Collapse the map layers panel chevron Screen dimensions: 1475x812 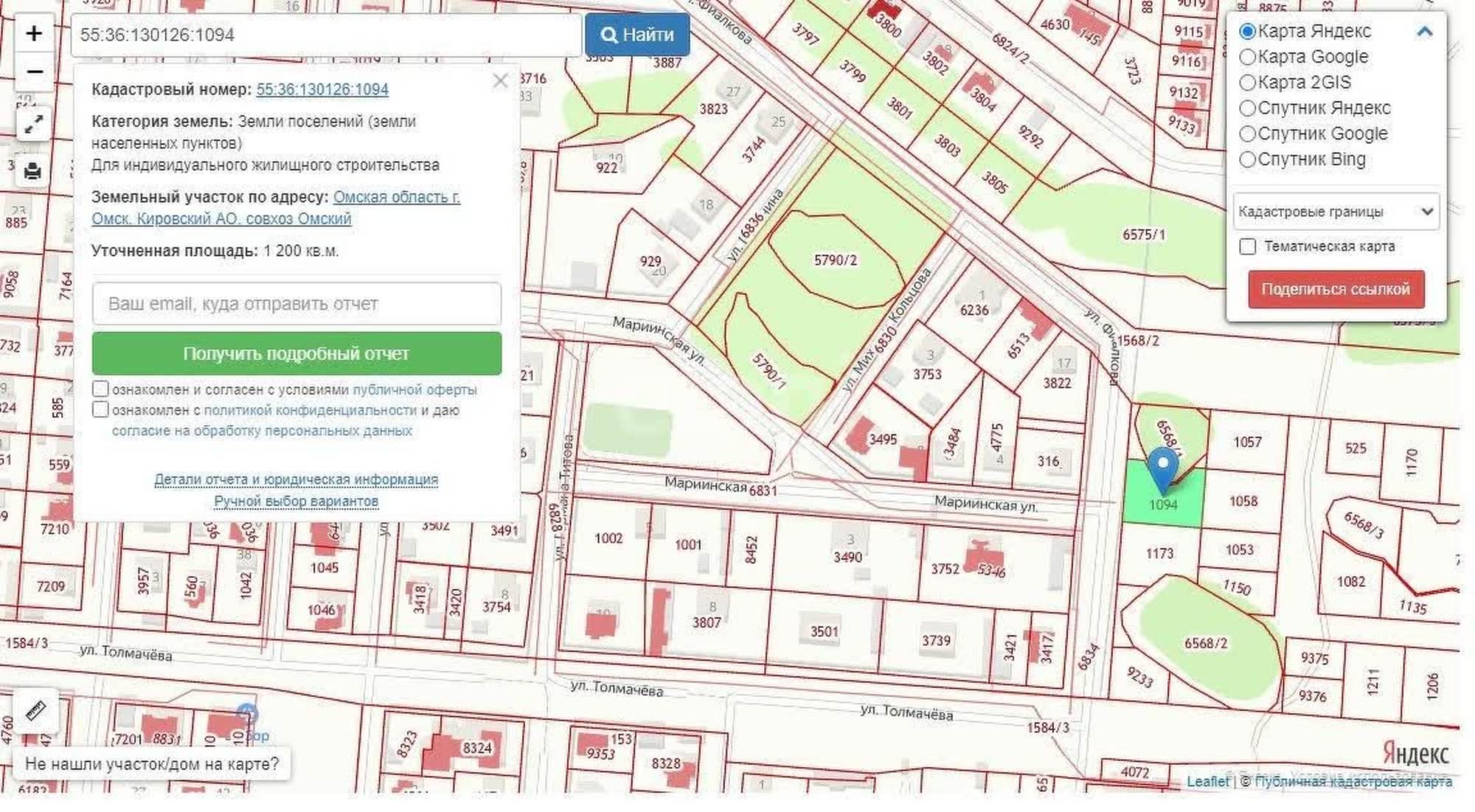[1425, 32]
